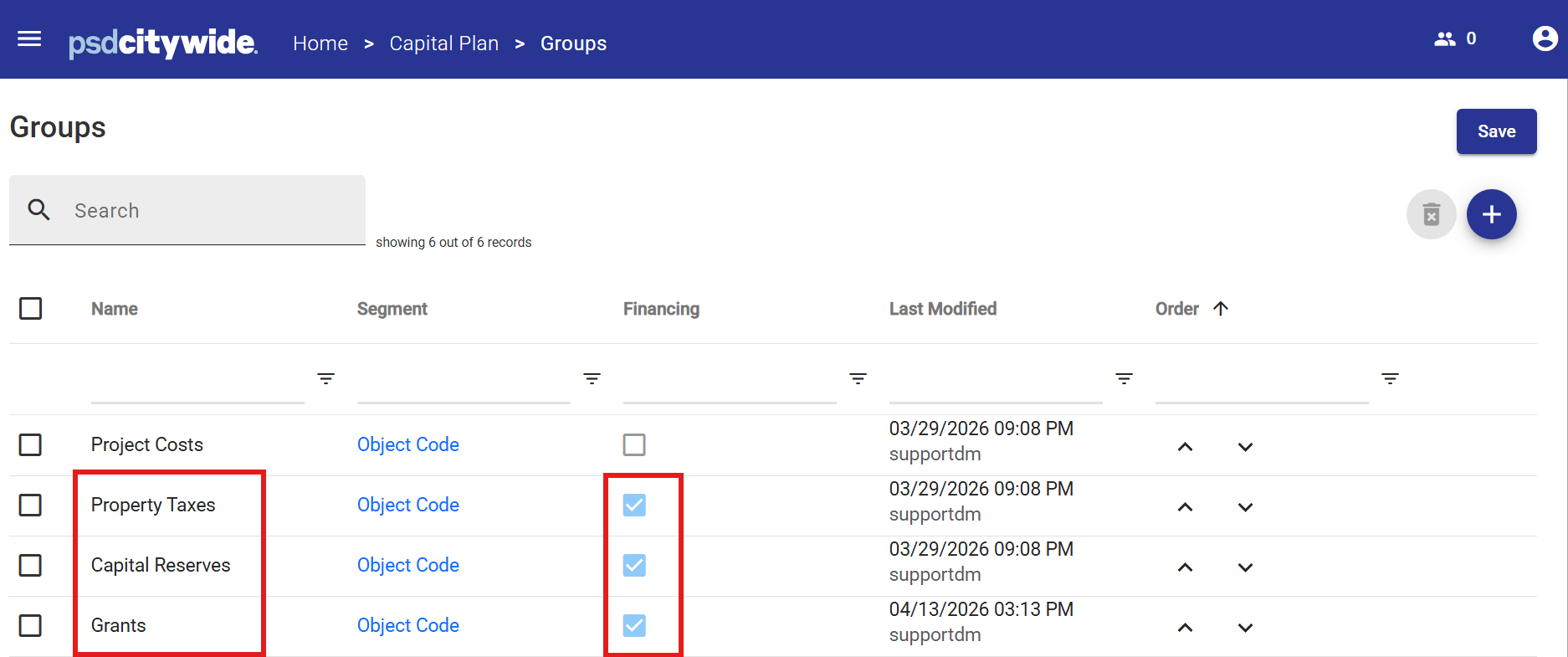Open Object Code link for Grants

pos(408,625)
